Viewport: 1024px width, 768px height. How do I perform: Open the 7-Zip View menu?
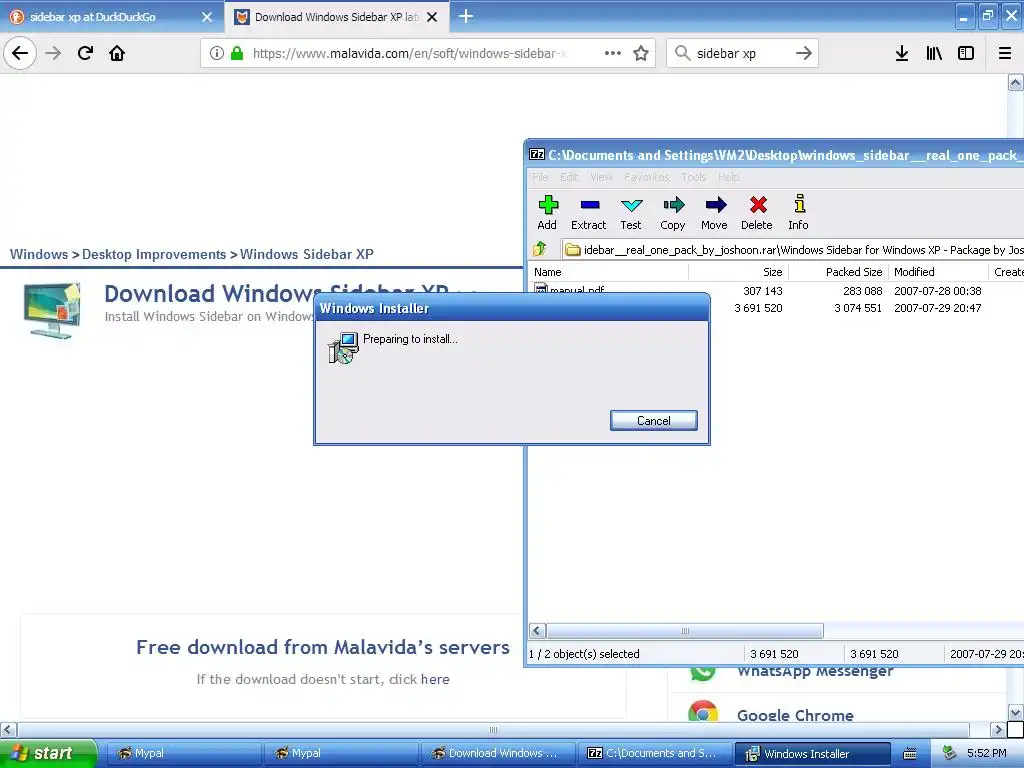tap(601, 177)
